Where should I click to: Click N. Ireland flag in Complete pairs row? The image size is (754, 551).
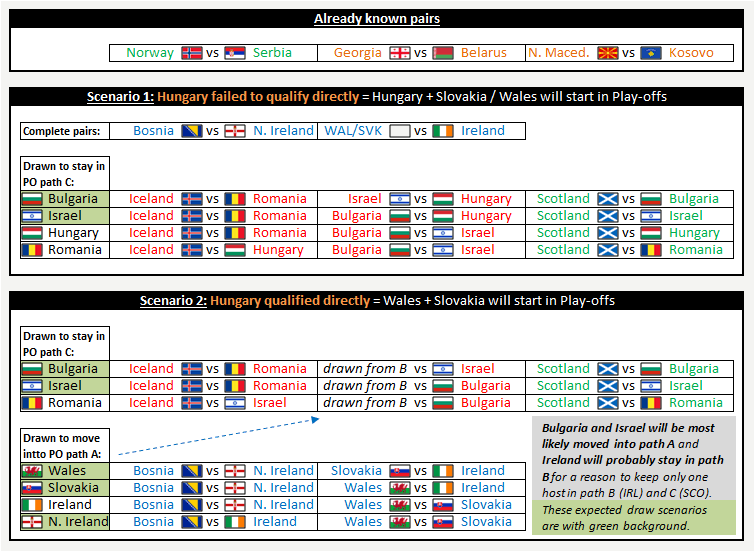(235, 131)
